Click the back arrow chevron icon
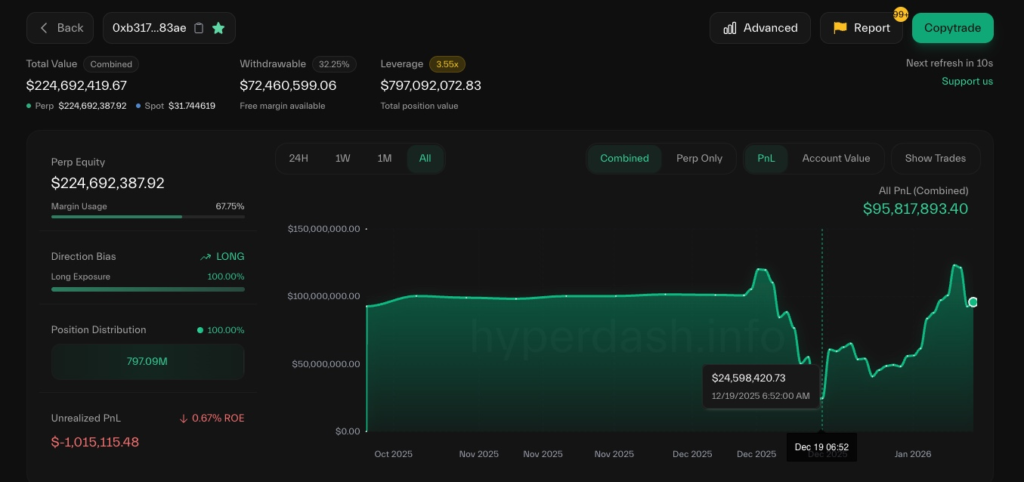 tap(44, 28)
